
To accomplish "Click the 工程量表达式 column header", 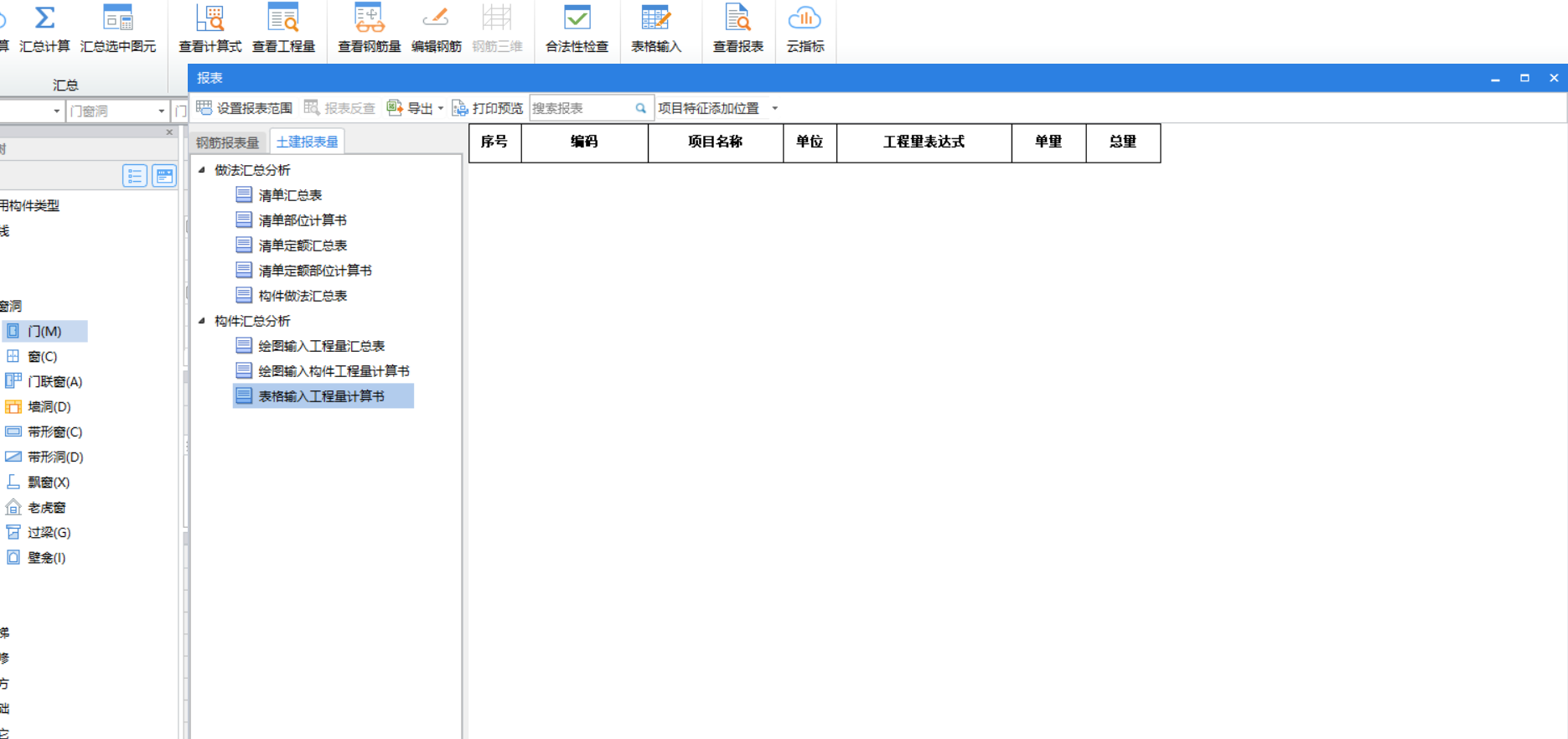I will point(924,142).
